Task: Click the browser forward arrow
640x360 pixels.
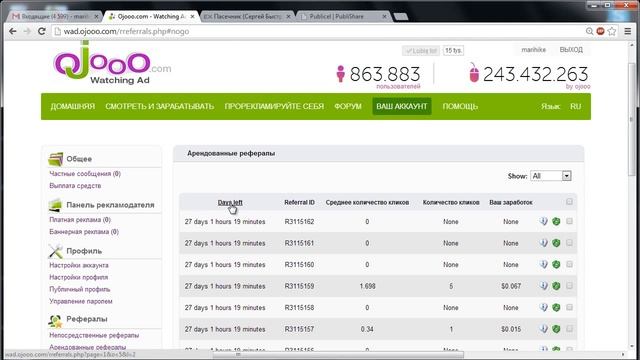Action: (27, 31)
